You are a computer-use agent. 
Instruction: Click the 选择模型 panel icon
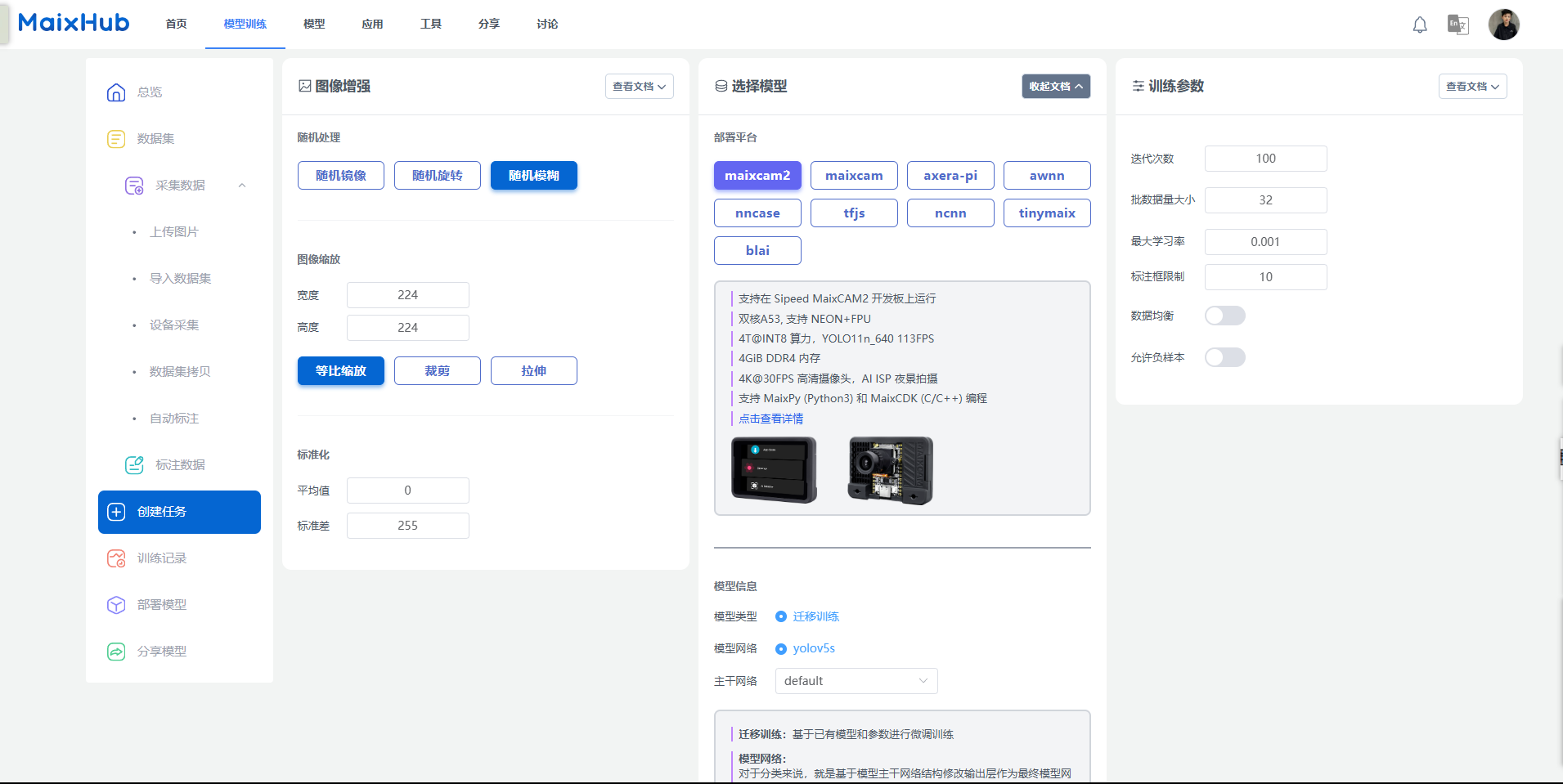[x=721, y=86]
